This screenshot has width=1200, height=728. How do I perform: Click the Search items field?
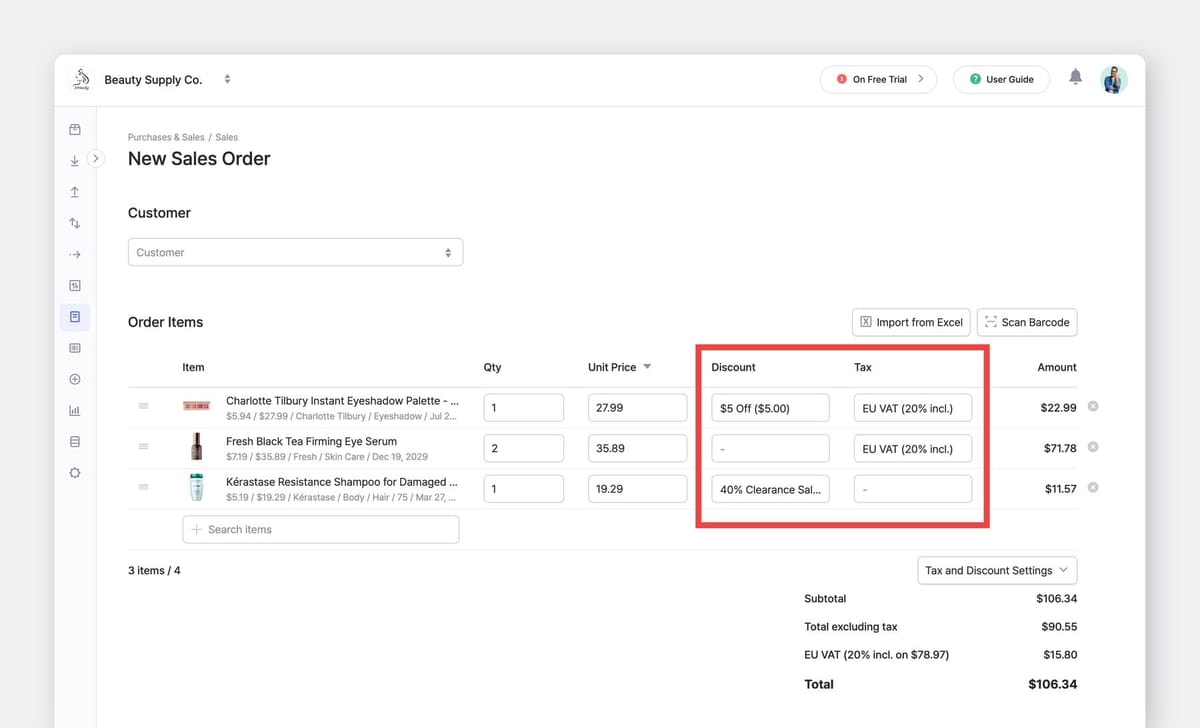320,529
